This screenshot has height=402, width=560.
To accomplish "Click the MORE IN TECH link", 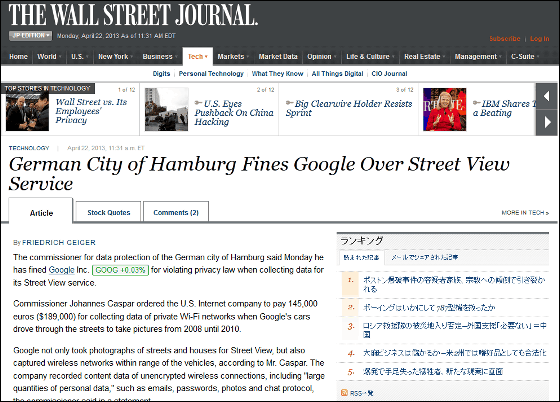I will (x=525, y=212).
